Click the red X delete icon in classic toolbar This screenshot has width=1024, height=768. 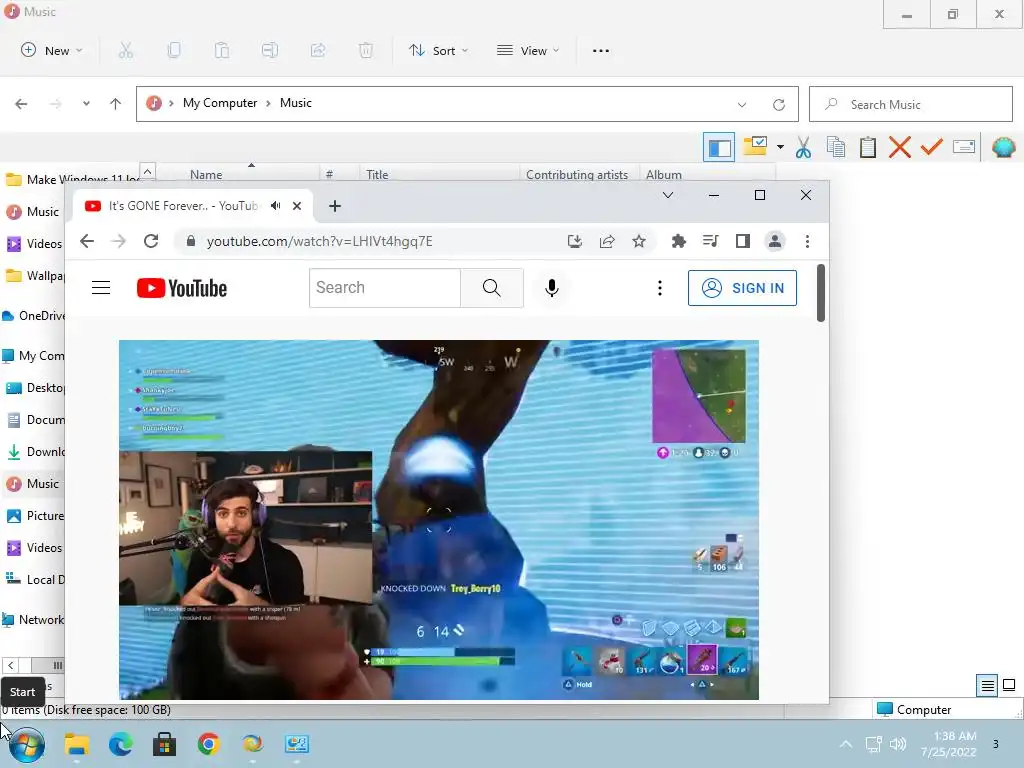pos(900,148)
